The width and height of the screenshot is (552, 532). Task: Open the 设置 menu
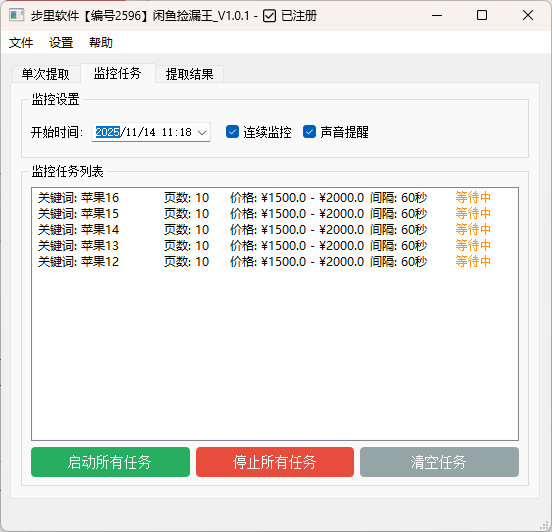coord(61,43)
